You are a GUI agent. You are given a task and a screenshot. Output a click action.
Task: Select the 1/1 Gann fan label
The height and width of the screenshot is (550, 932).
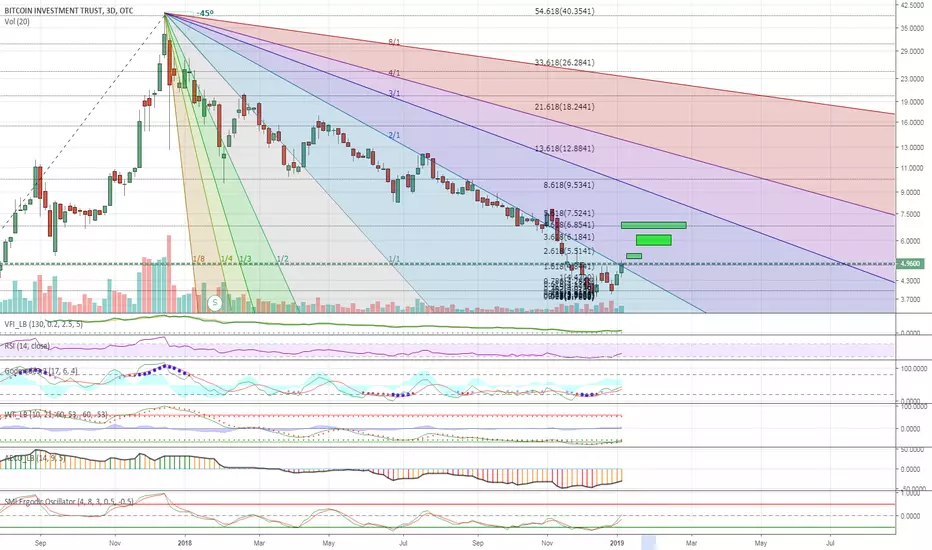coord(394,259)
